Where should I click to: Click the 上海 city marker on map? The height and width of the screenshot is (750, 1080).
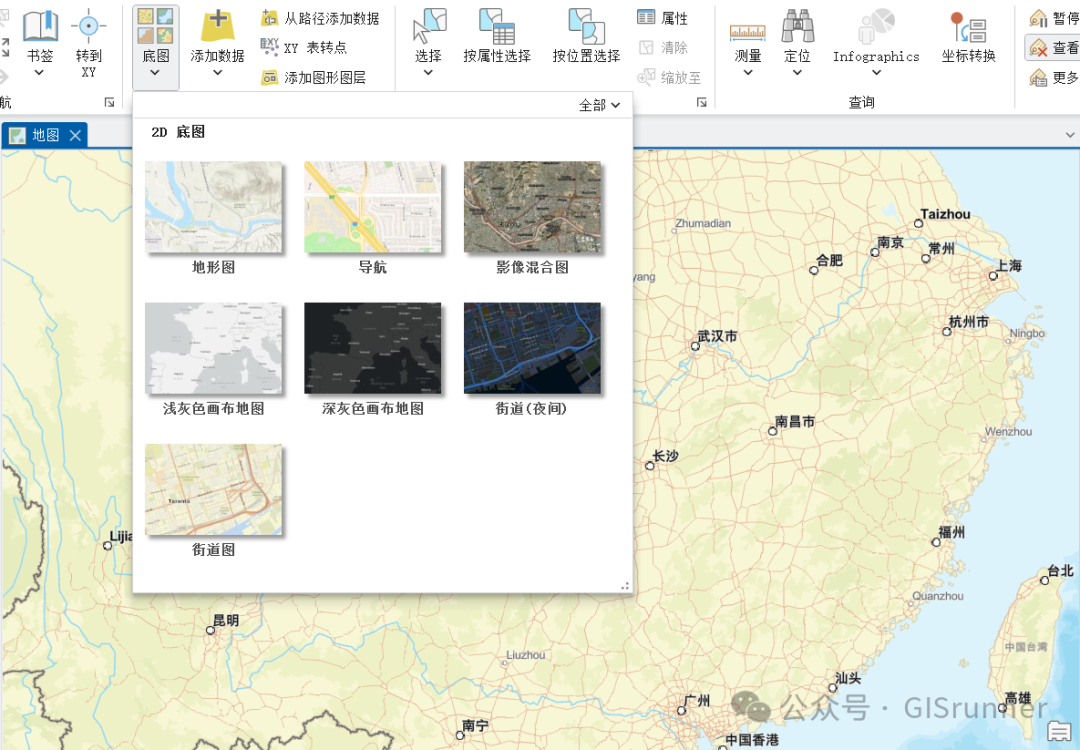(993, 275)
